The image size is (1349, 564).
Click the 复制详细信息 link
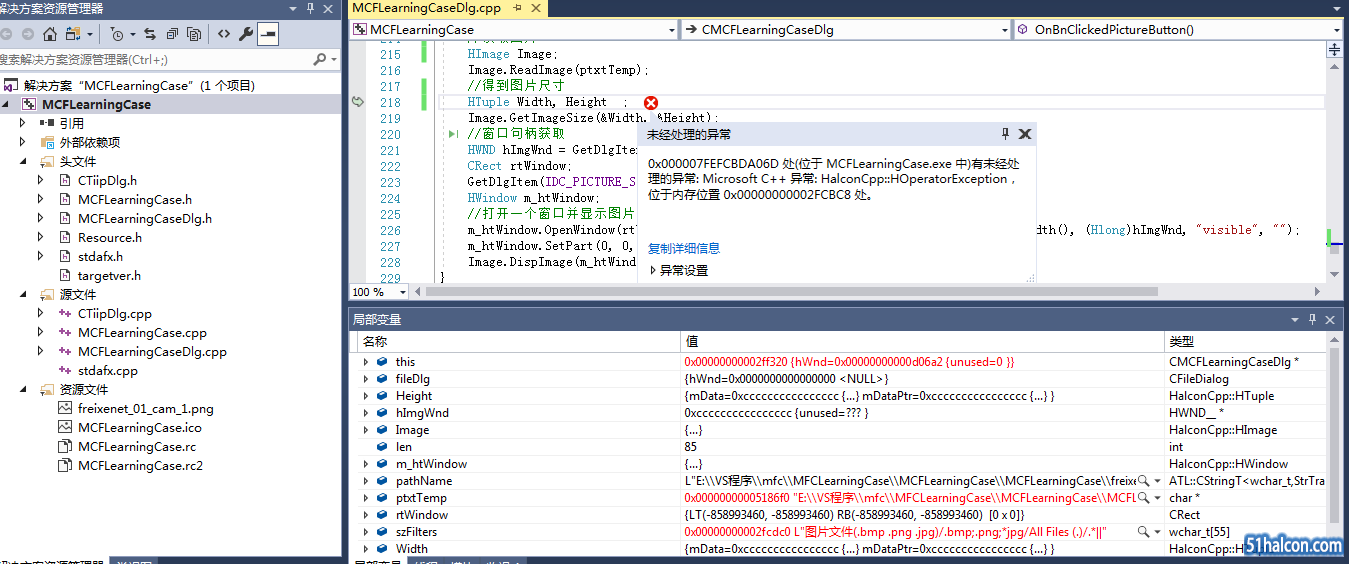(x=684, y=248)
